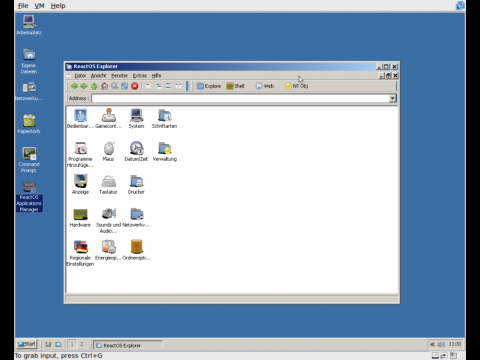
Task: Open the MDI child system menu icon
Action: (x=69, y=76)
